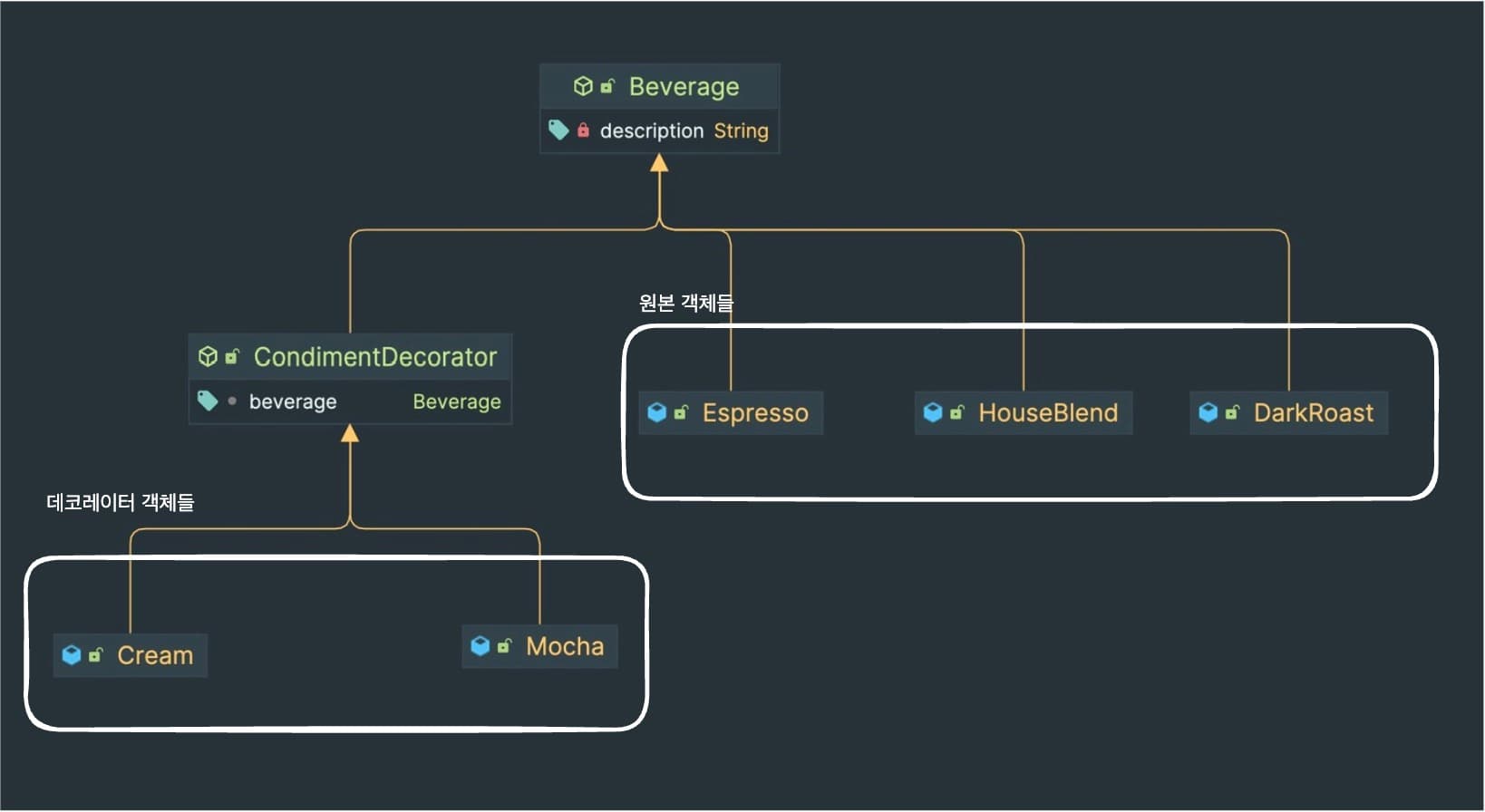Click the CondimentDecorator abstract class icon
The image size is (1485, 812).
coord(209,356)
